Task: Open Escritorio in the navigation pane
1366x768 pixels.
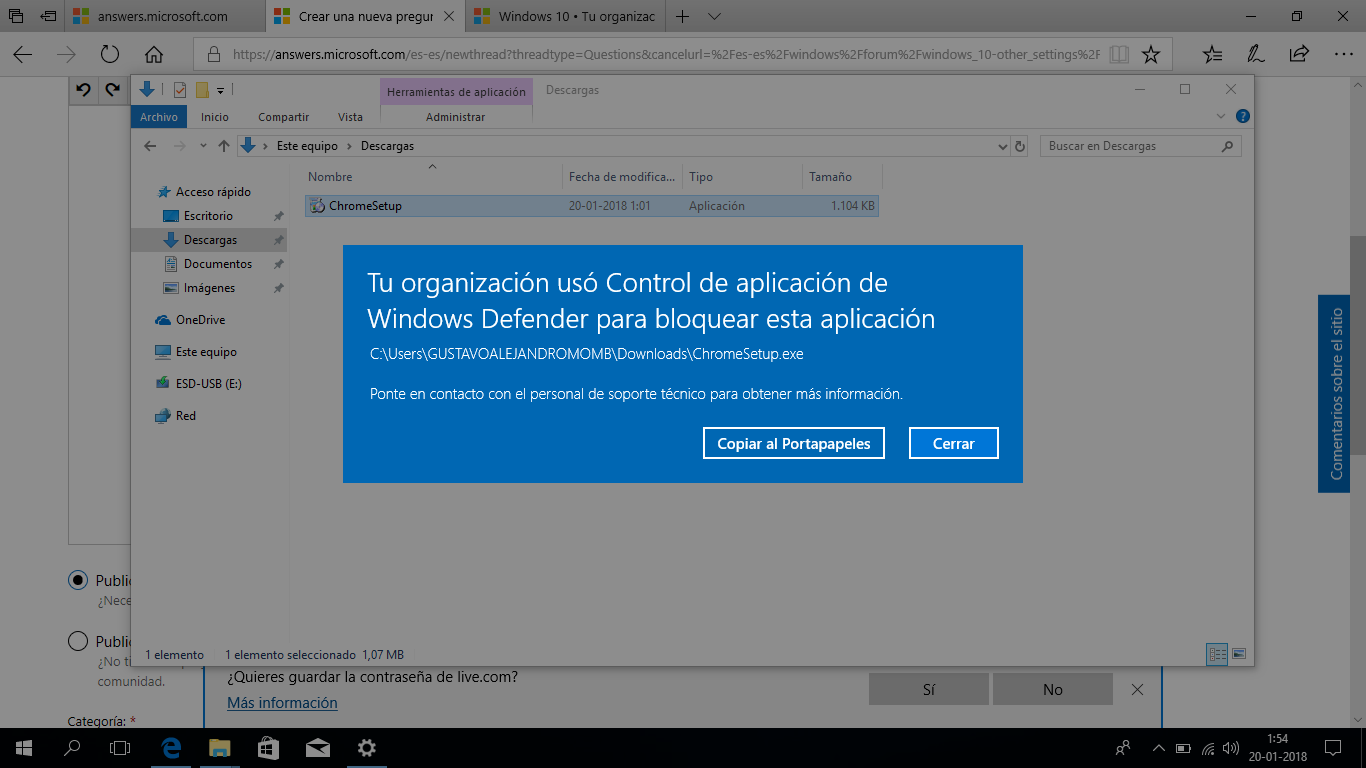Action: tap(208, 216)
